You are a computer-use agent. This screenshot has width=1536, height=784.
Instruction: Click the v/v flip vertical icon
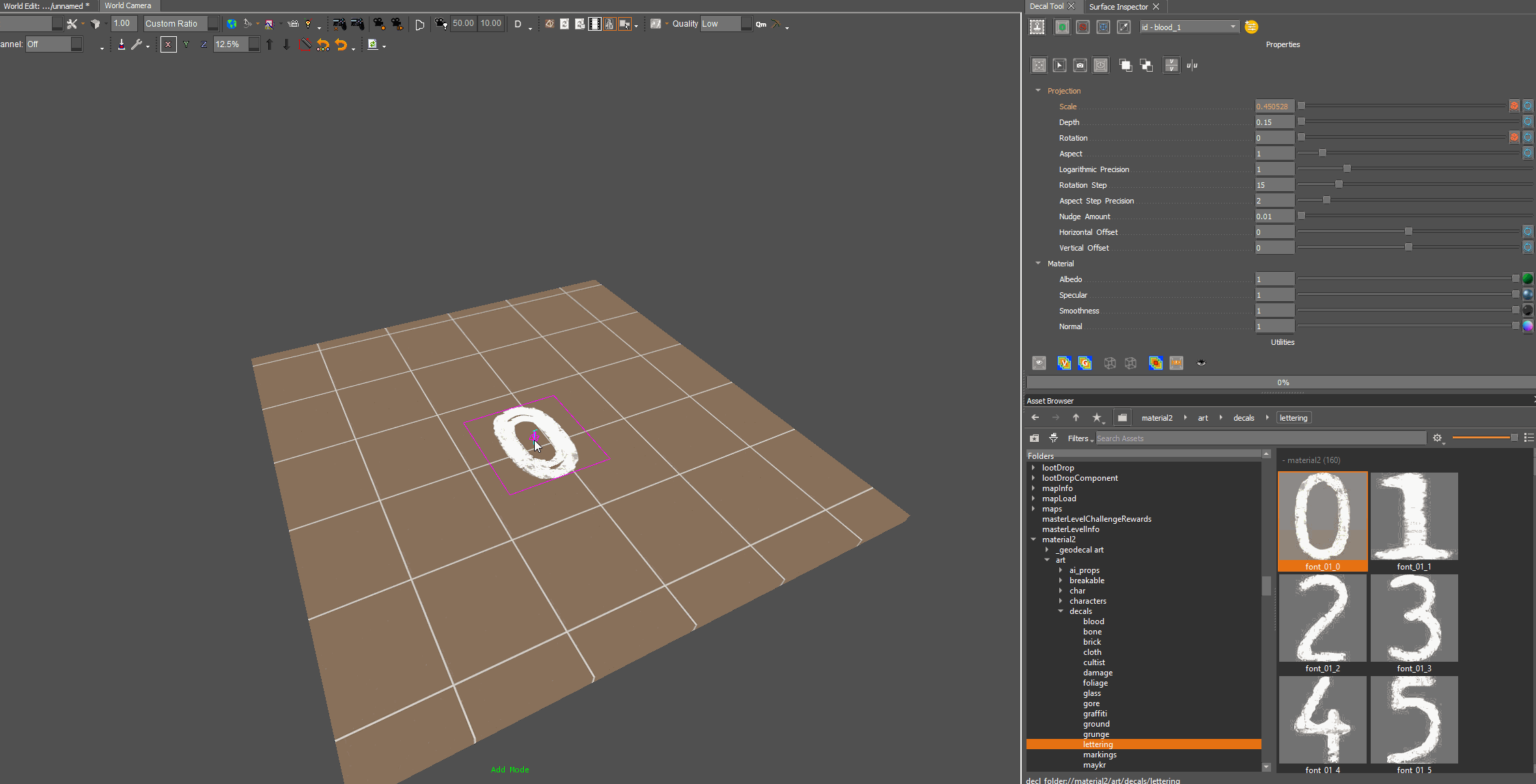[x=1171, y=66]
